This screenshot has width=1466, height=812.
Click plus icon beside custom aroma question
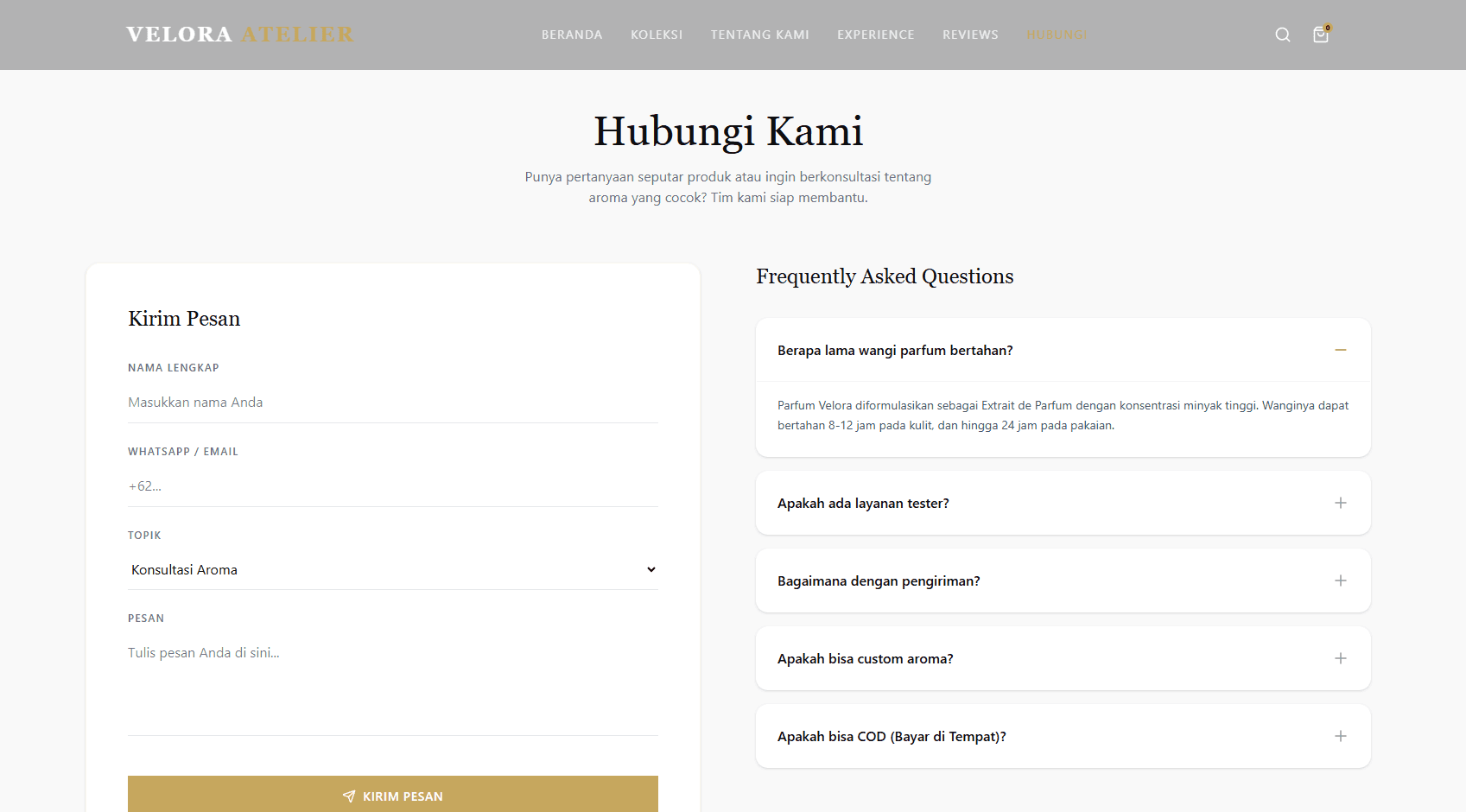coord(1340,658)
